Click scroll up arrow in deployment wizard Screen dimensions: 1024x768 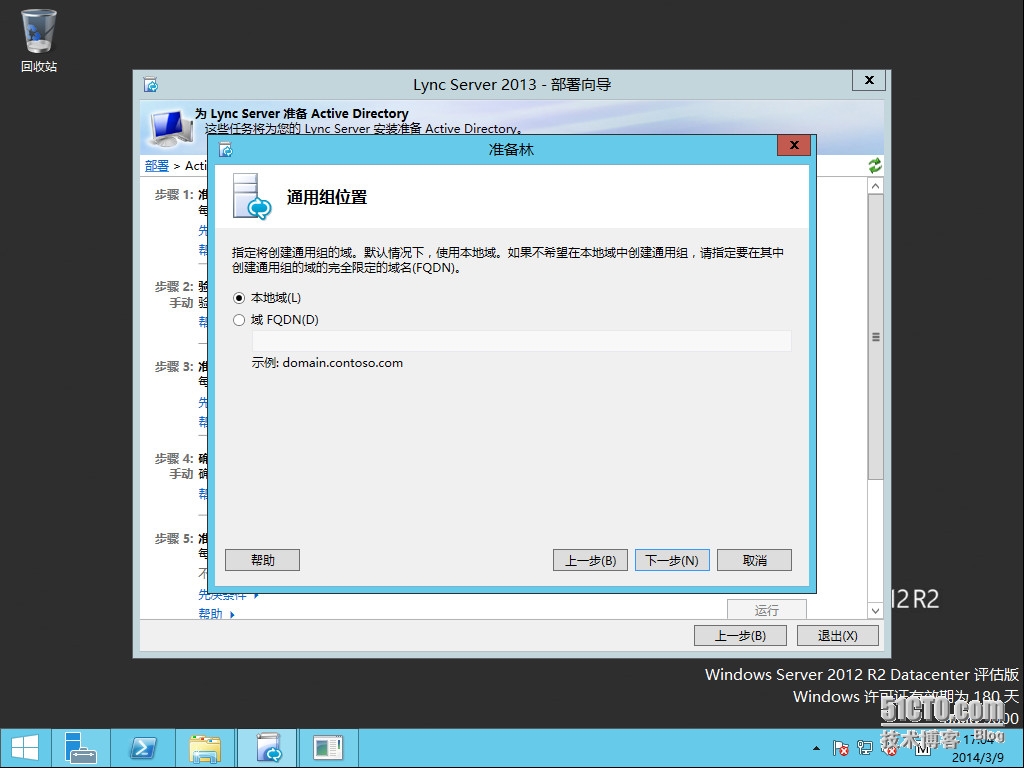click(x=876, y=186)
